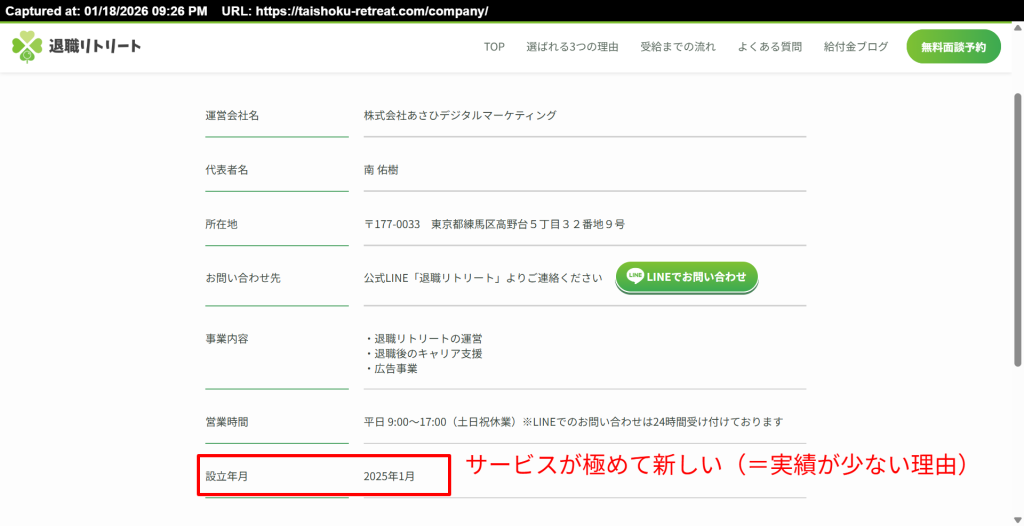The width and height of the screenshot is (1024, 526).
Task: Click the vertical scrollbar thumb
Action: click(x=1017, y=230)
